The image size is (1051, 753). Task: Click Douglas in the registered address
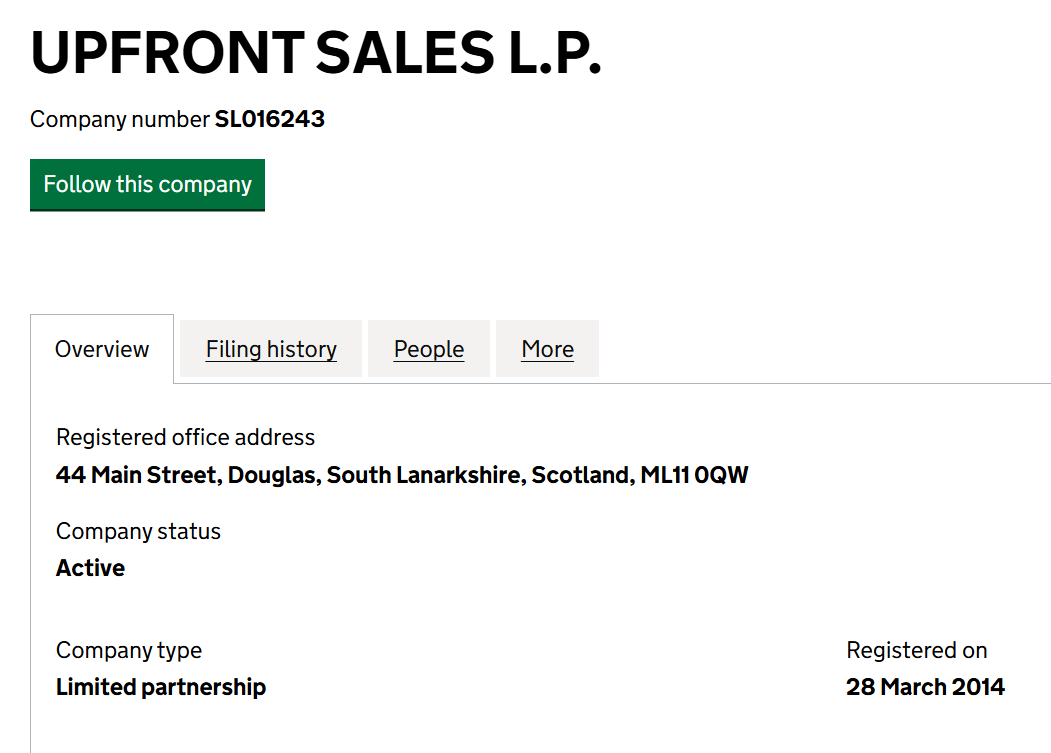(273, 475)
